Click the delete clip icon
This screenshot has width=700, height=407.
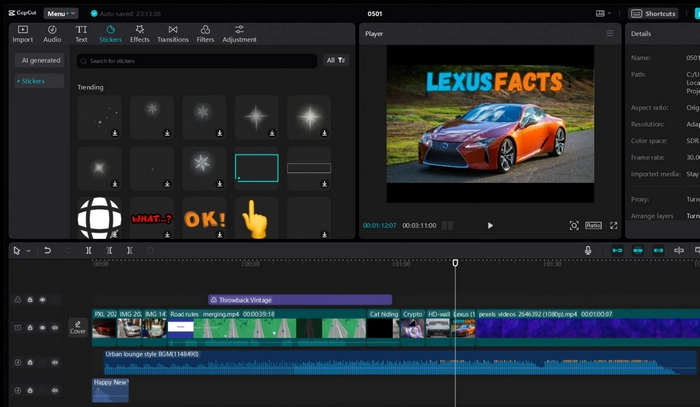pos(150,251)
